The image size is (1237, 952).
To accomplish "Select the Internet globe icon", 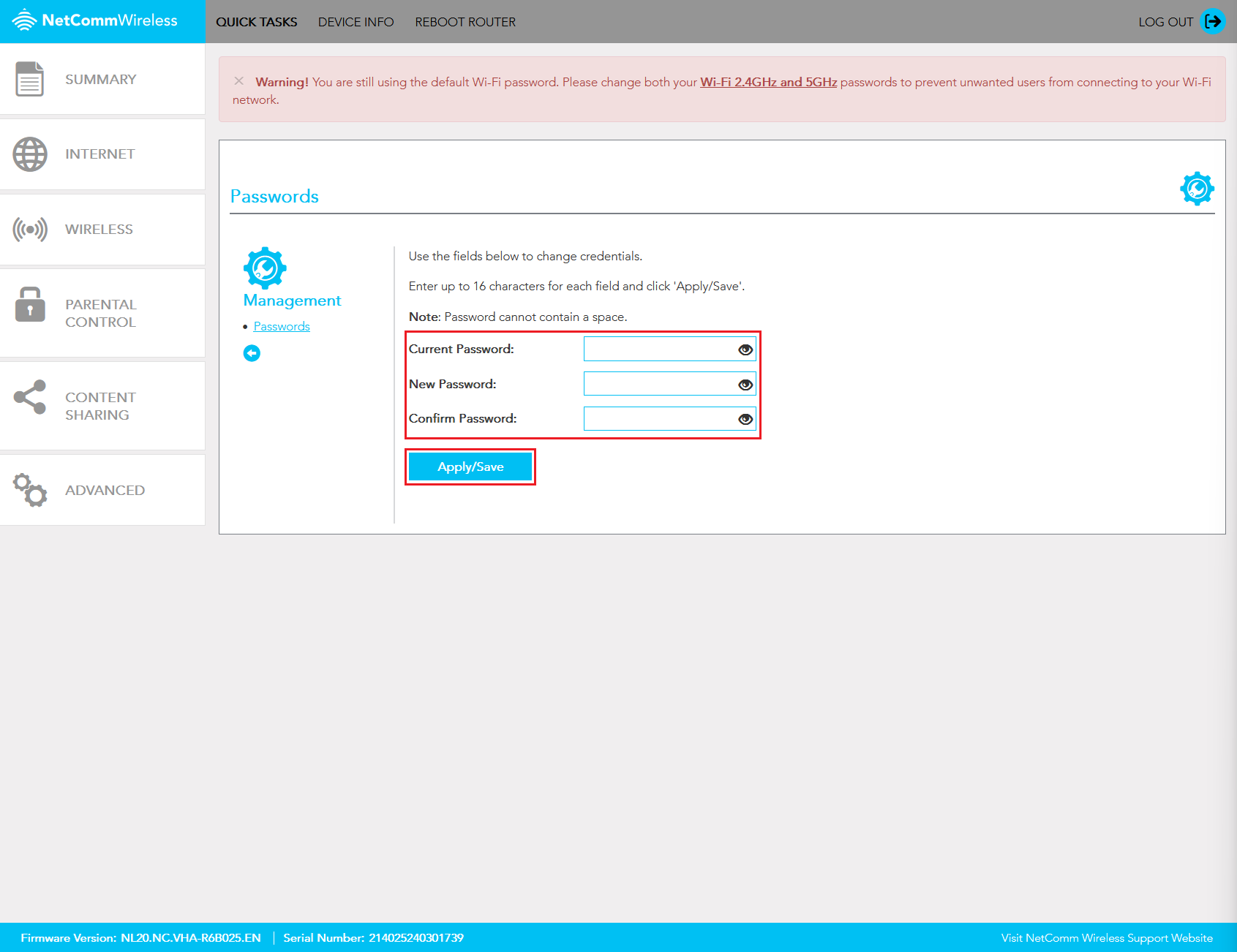I will [x=29, y=154].
